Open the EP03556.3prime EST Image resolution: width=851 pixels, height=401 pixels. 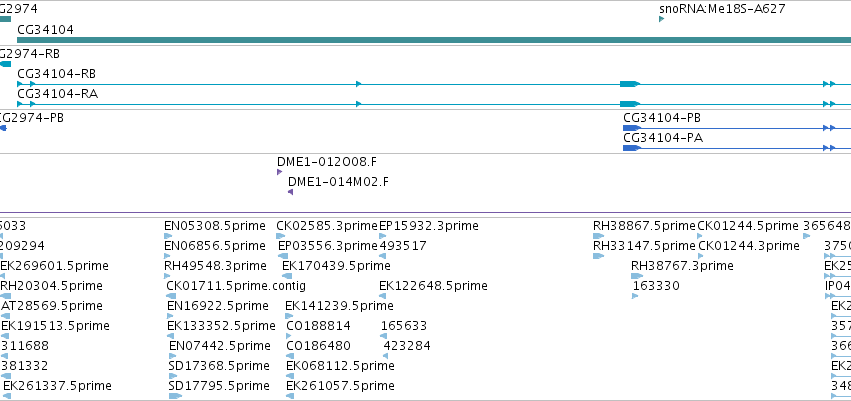[328, 246]
